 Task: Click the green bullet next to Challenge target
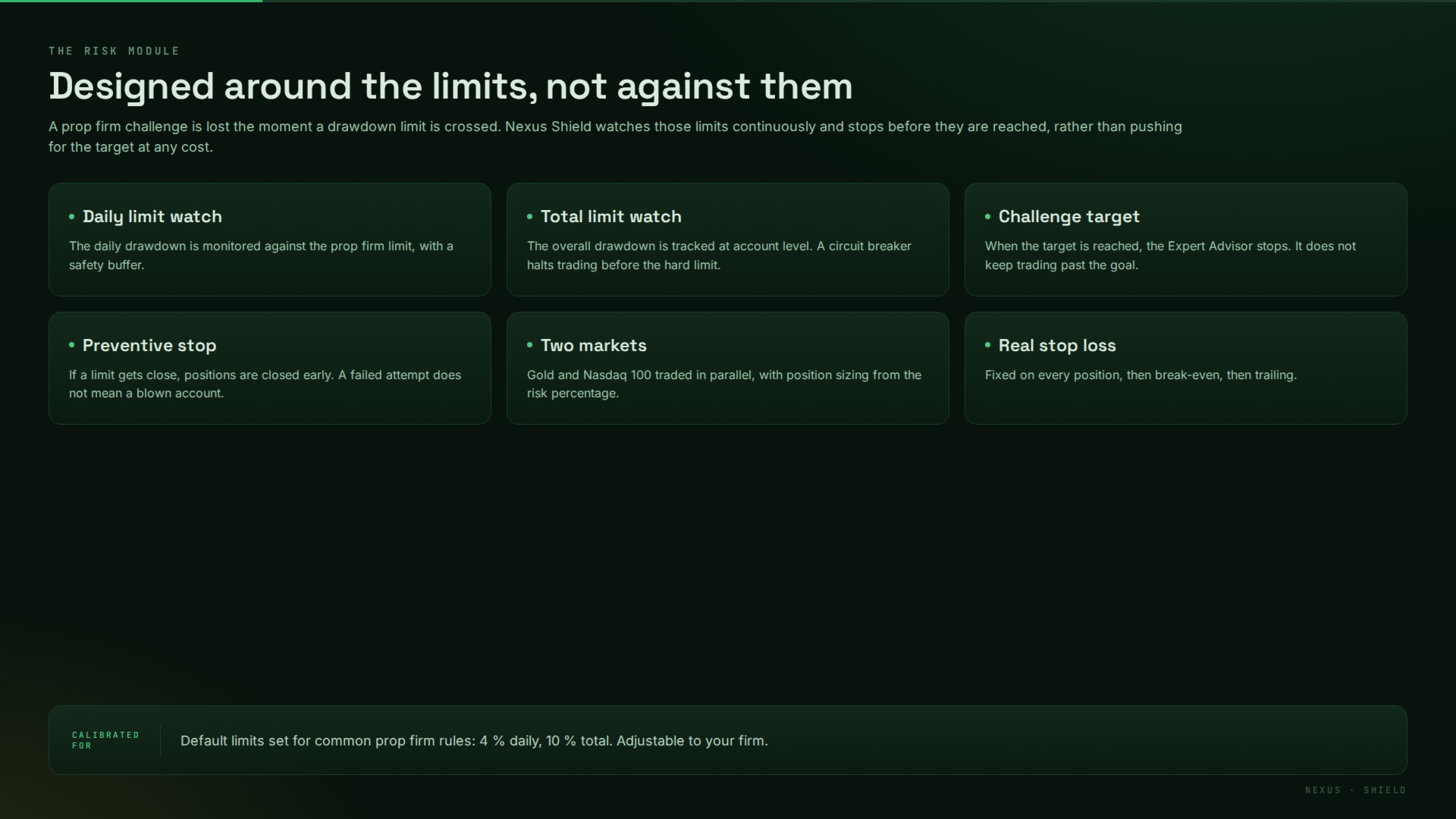click(x=988, y=217)
